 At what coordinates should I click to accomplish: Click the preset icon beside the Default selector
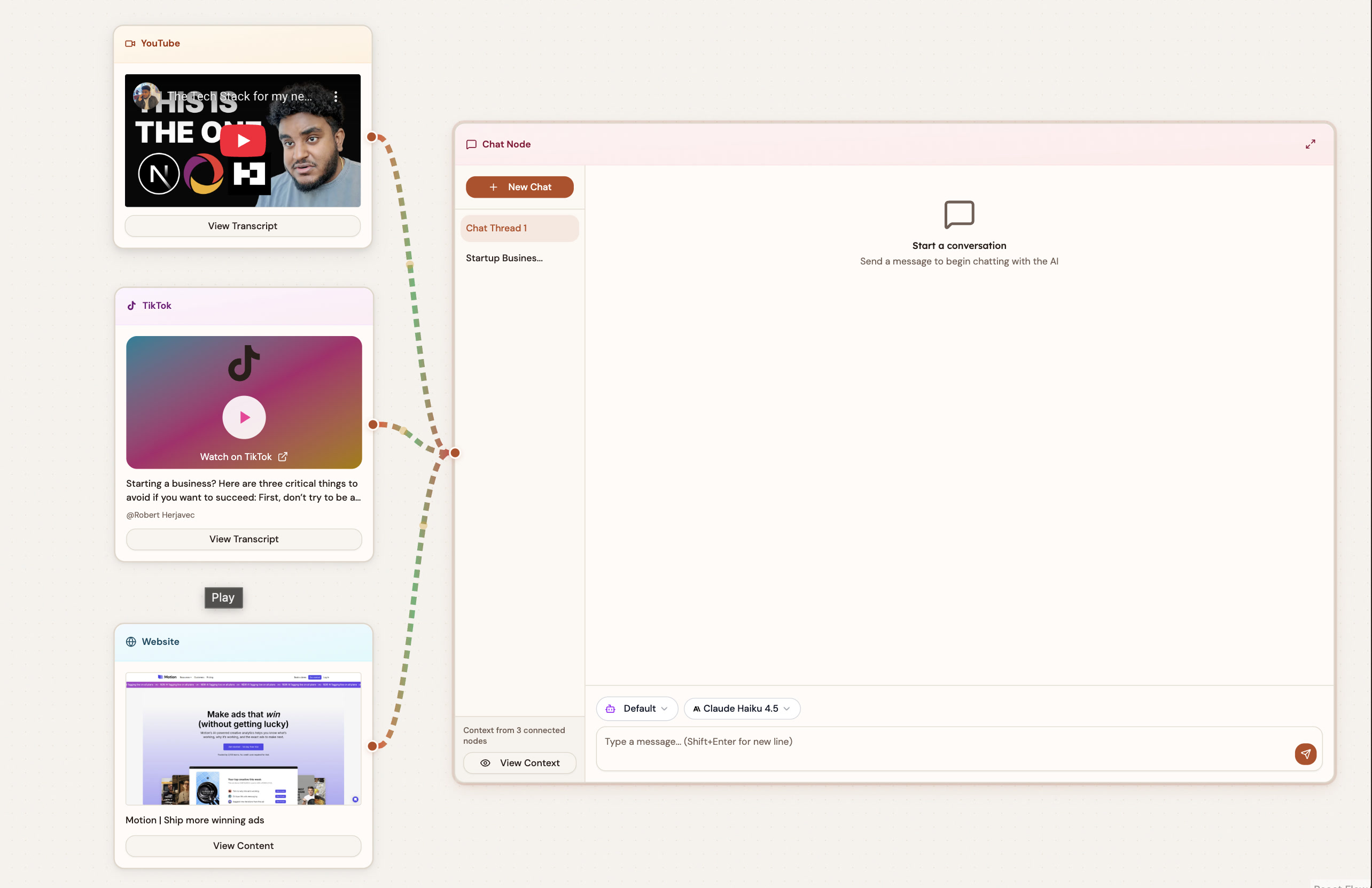(610, 708)
